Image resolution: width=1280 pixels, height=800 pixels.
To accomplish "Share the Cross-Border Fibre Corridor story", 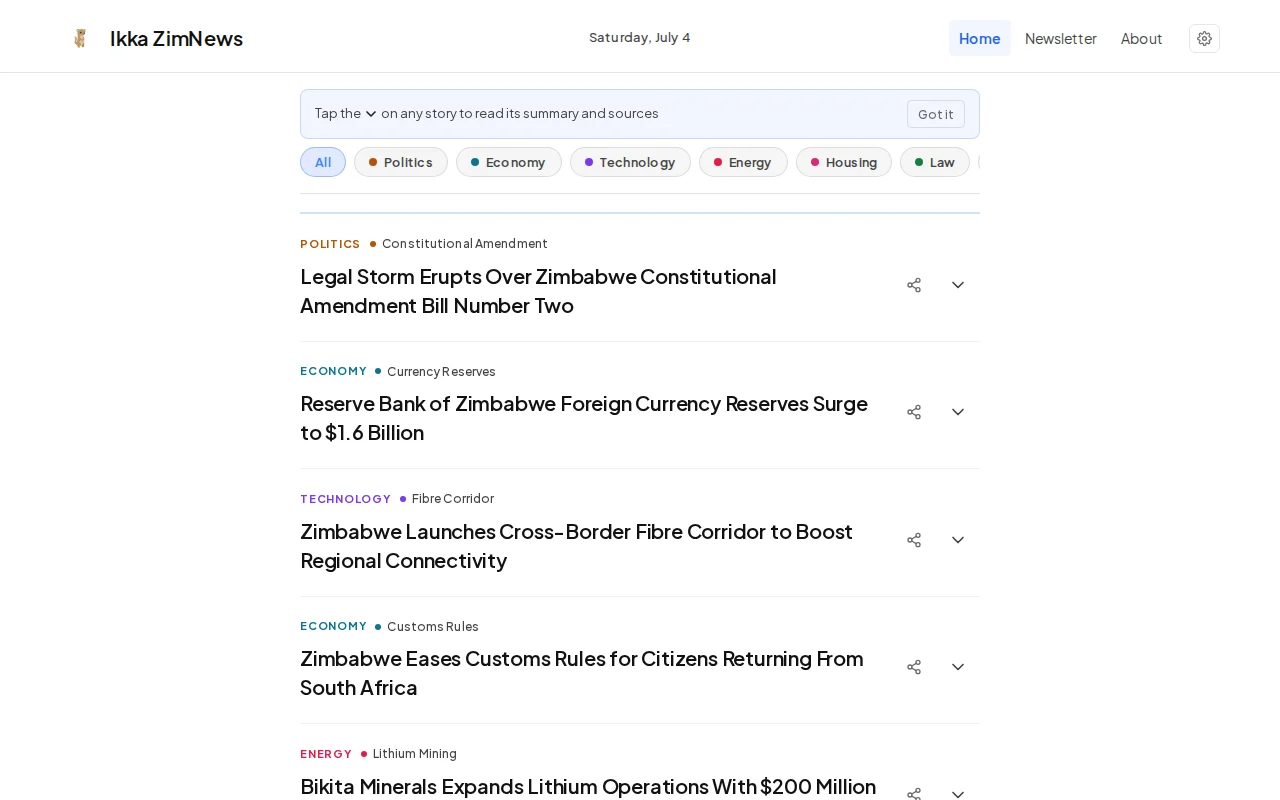I will click(914, 540).
